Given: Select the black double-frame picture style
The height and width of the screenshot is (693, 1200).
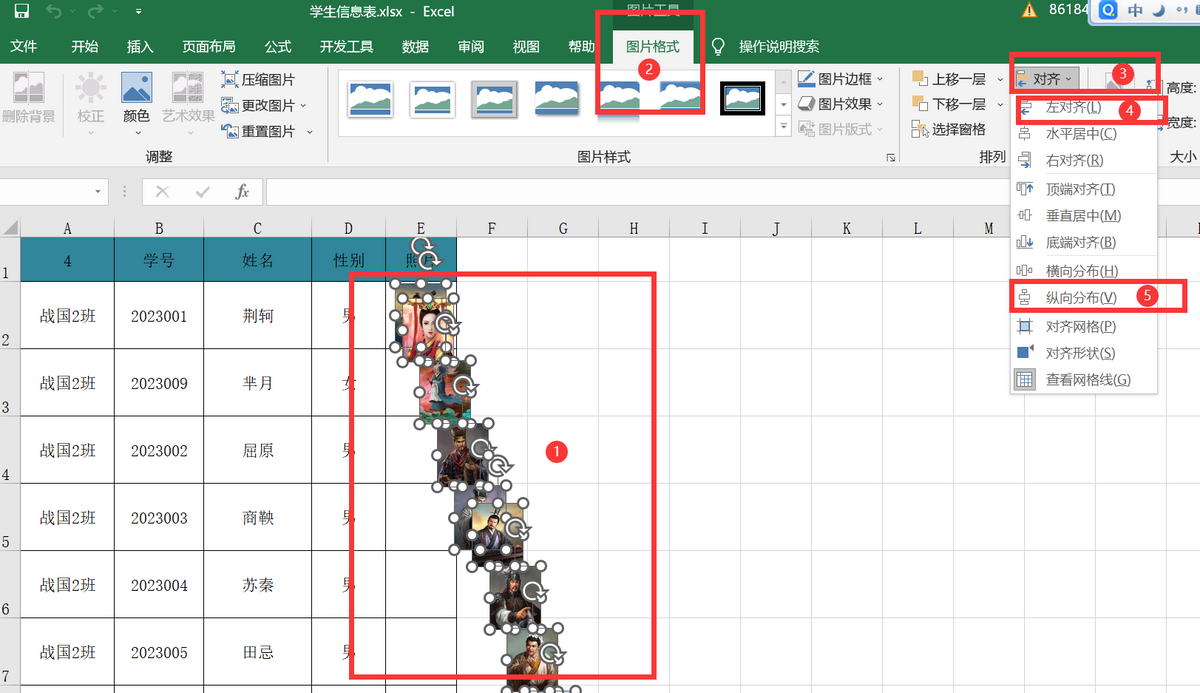Looking at the screenshot, I should click(743, 98).
